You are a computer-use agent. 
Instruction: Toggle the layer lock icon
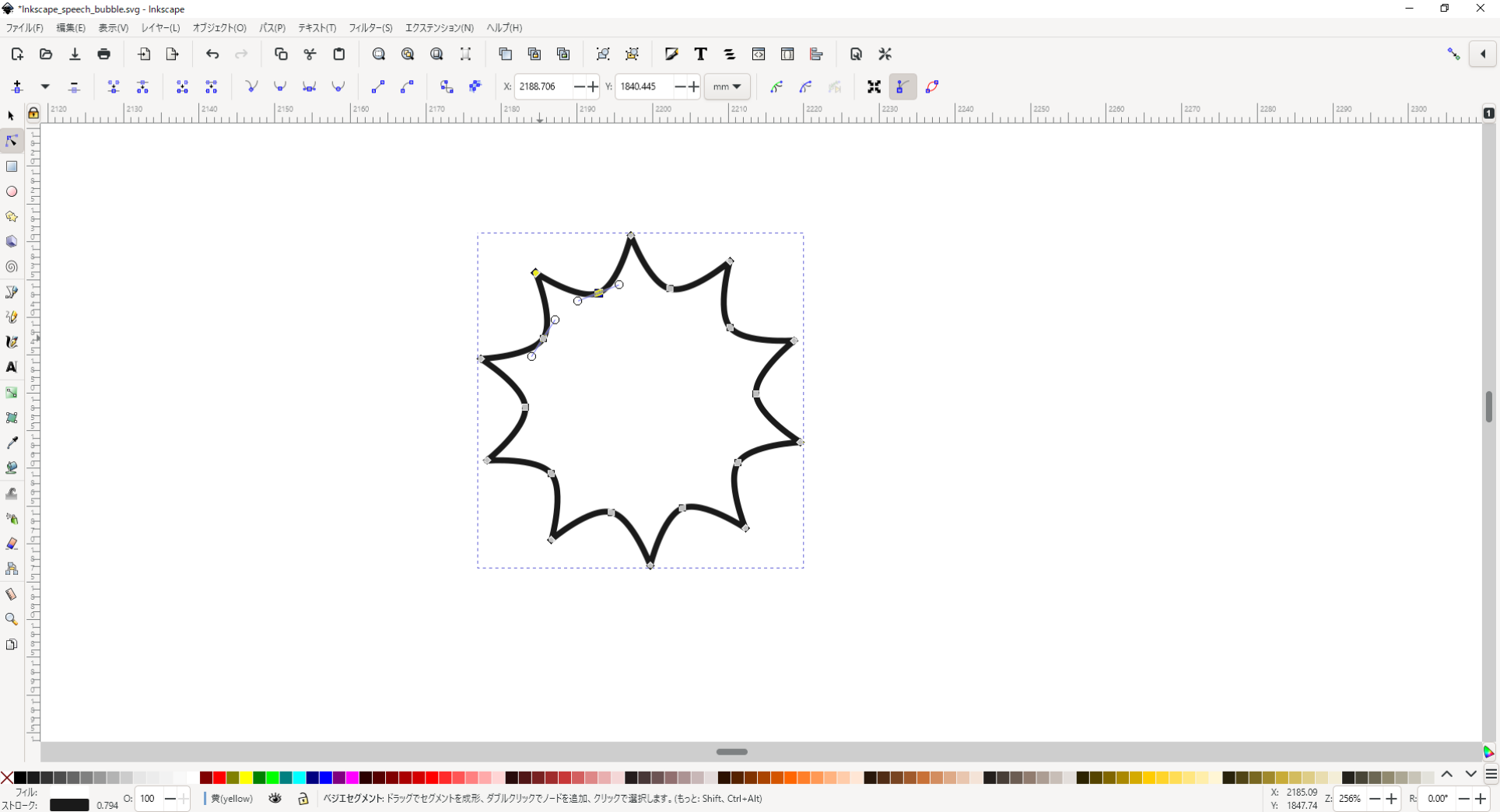point(303,799)
